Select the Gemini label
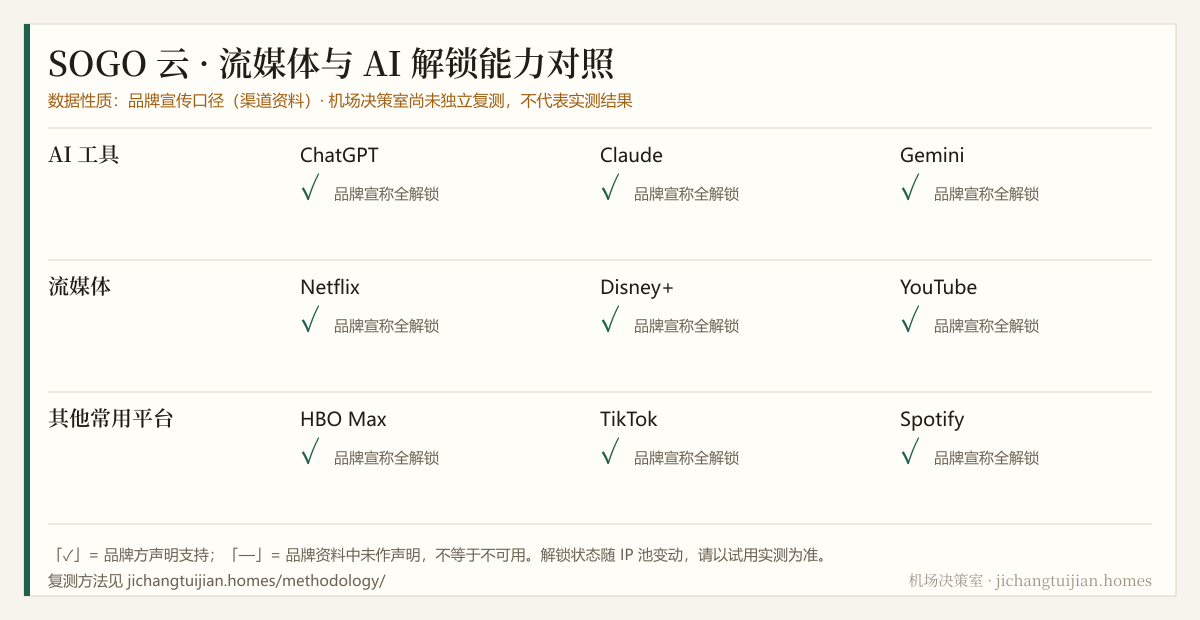 click(932, 155)
